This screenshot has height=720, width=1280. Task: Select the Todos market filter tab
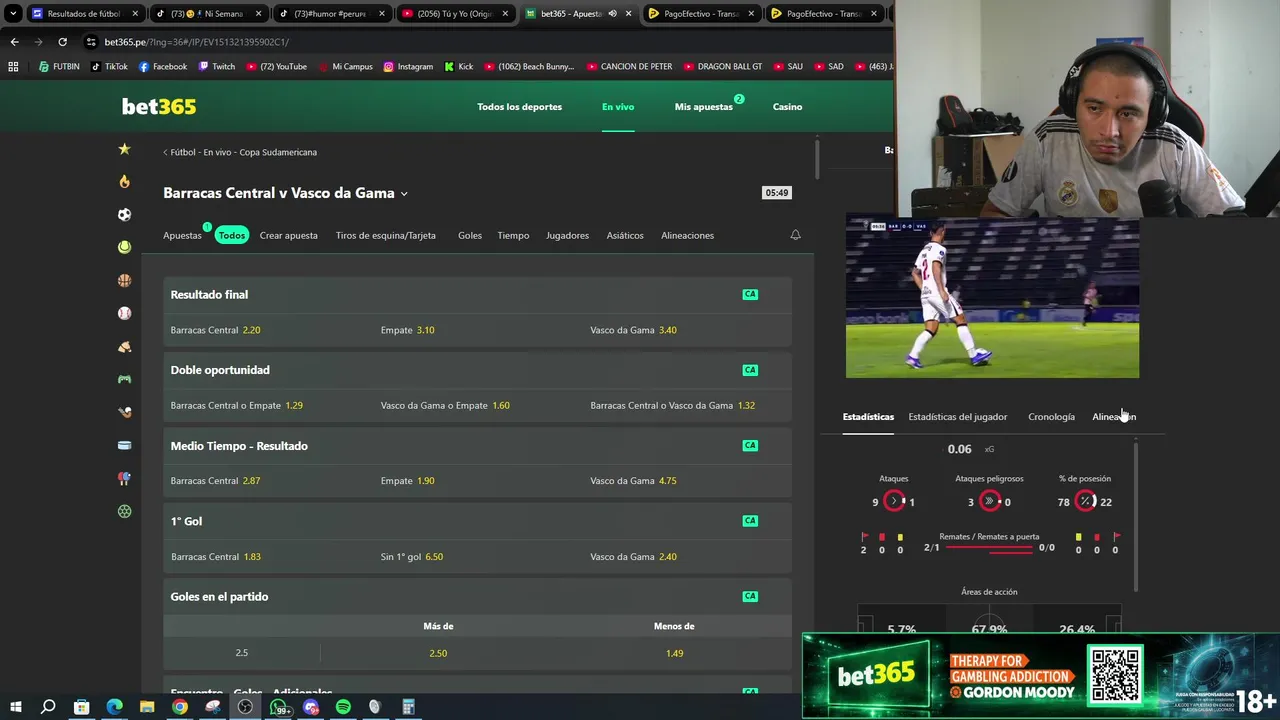pyautogui.click(x=232, y=236)
